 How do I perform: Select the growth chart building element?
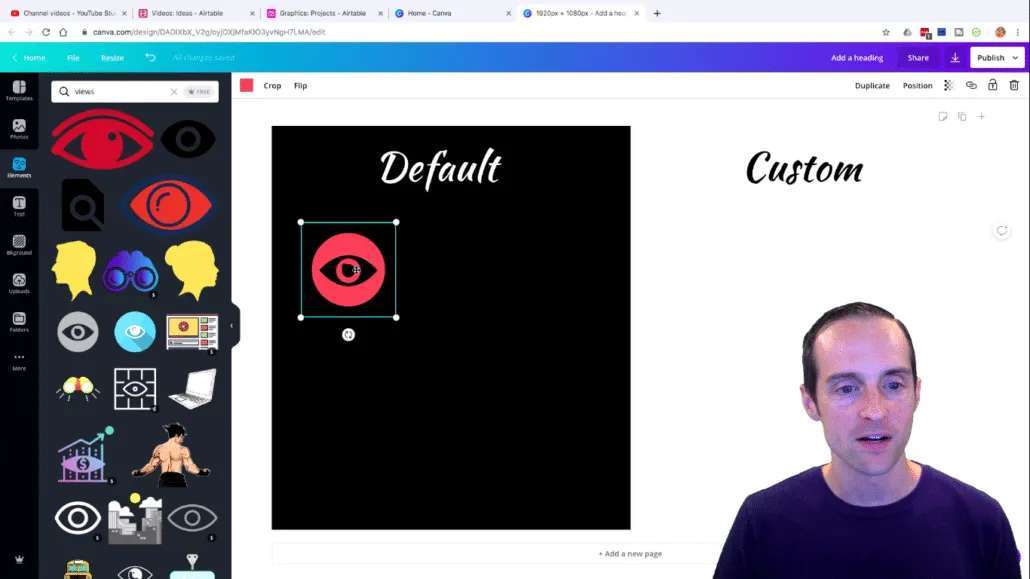click(83, 455)
